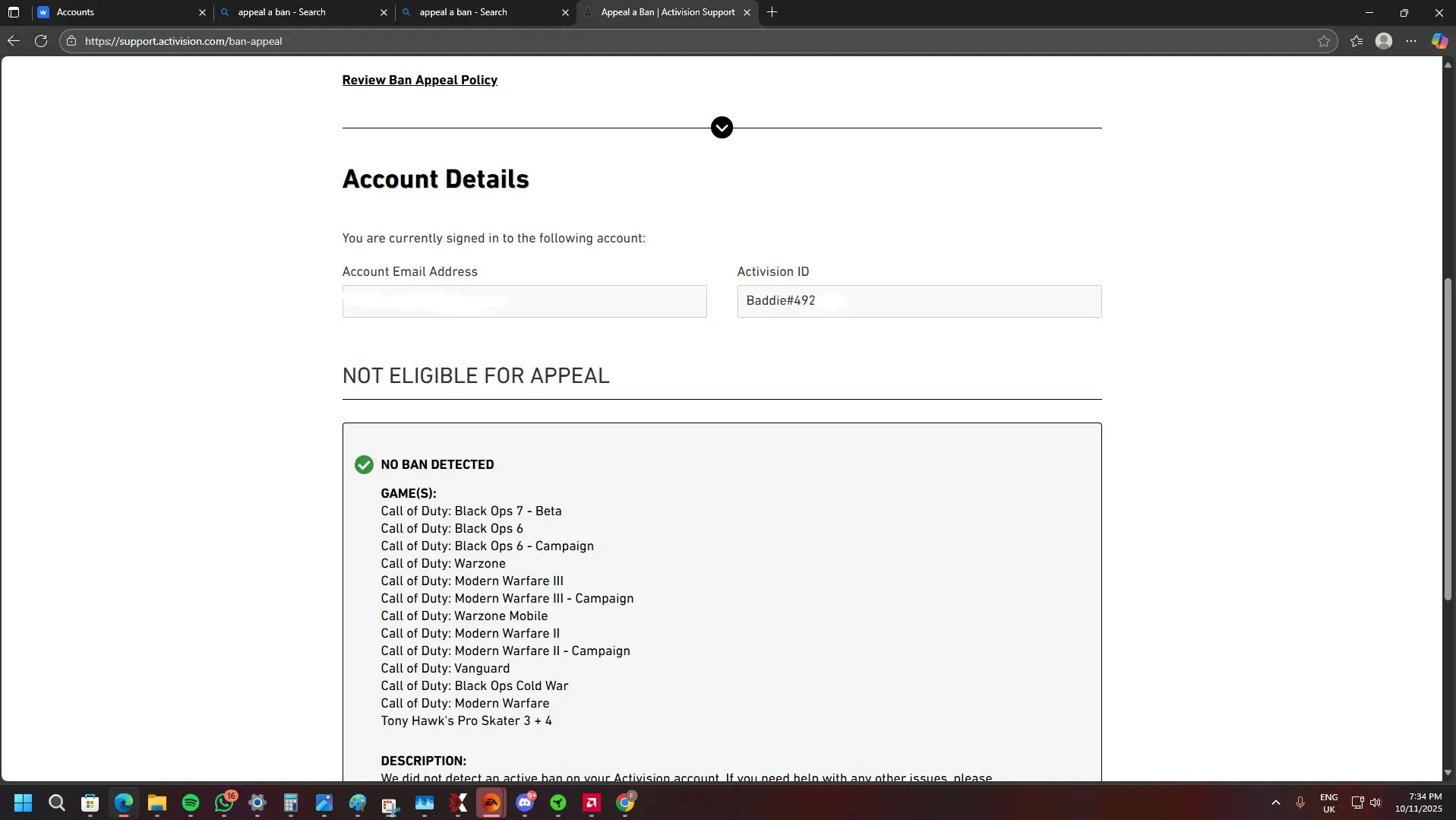Open volume control in the system tray
The image size is (1456, 820).
(1375, 803)
